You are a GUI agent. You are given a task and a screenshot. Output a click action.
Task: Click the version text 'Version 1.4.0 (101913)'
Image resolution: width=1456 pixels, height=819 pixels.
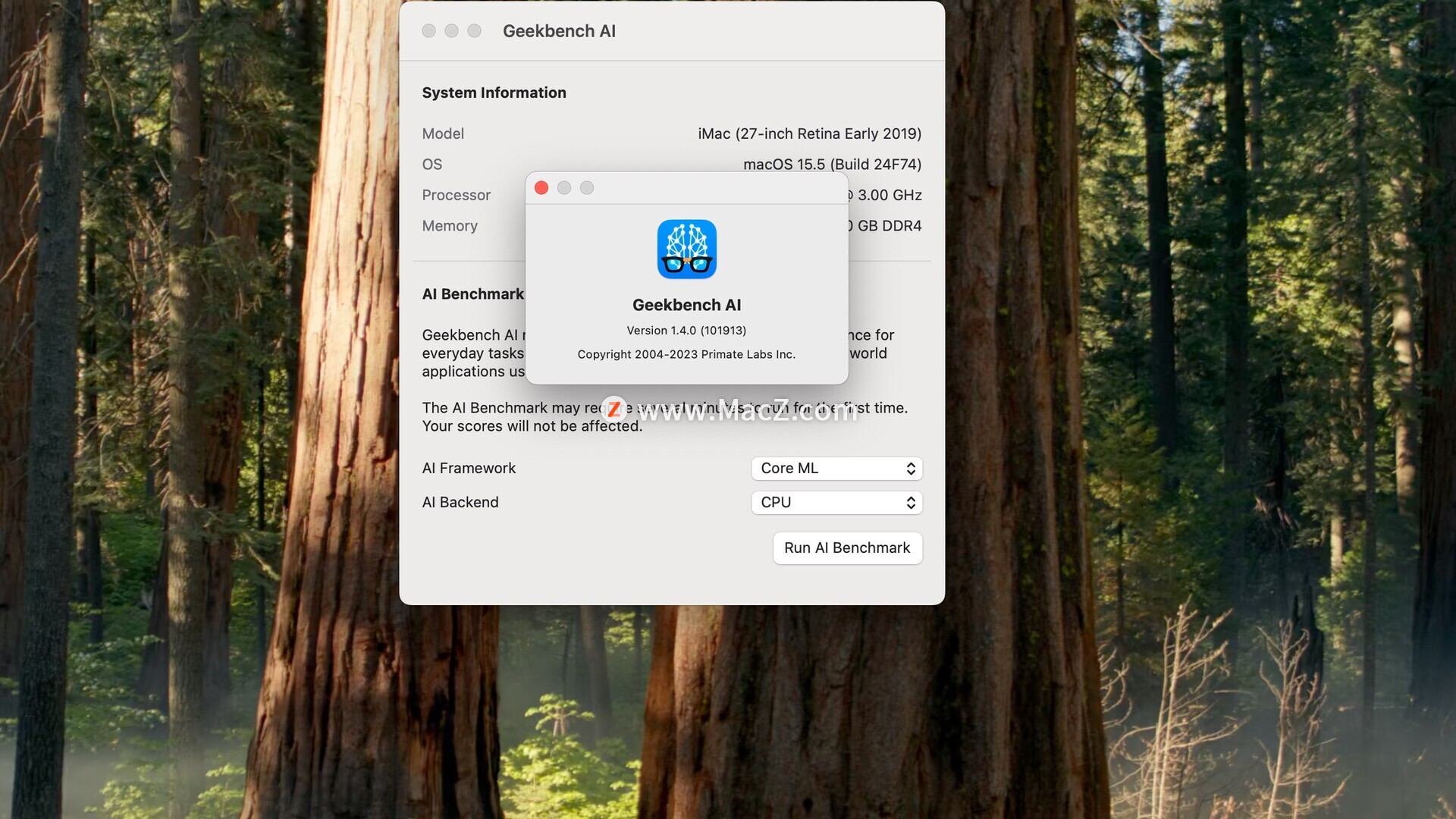(686, 331)
